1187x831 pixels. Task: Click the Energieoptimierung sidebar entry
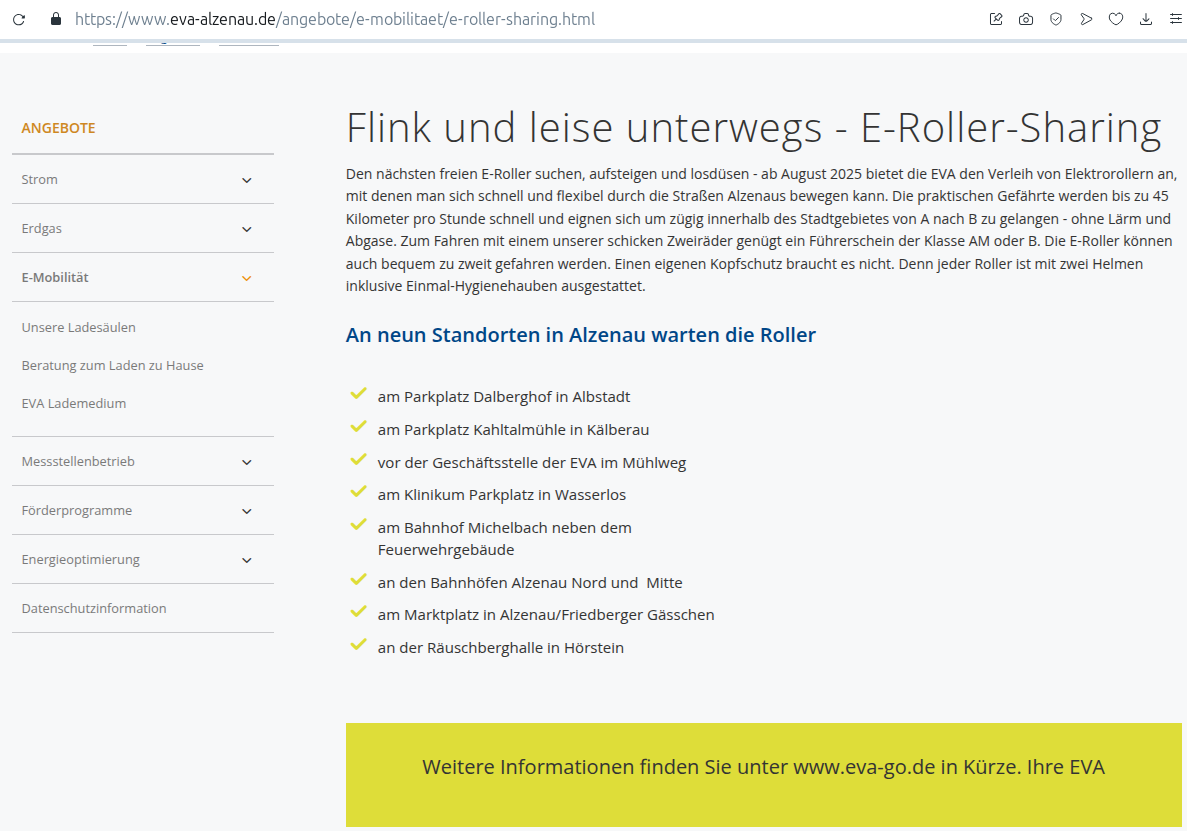pyautogui.click(x=81, y=560)
